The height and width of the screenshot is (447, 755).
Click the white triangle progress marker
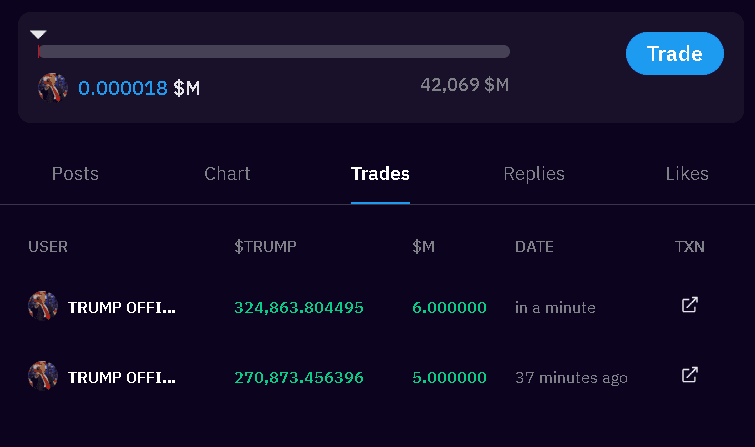pos(38,34)
